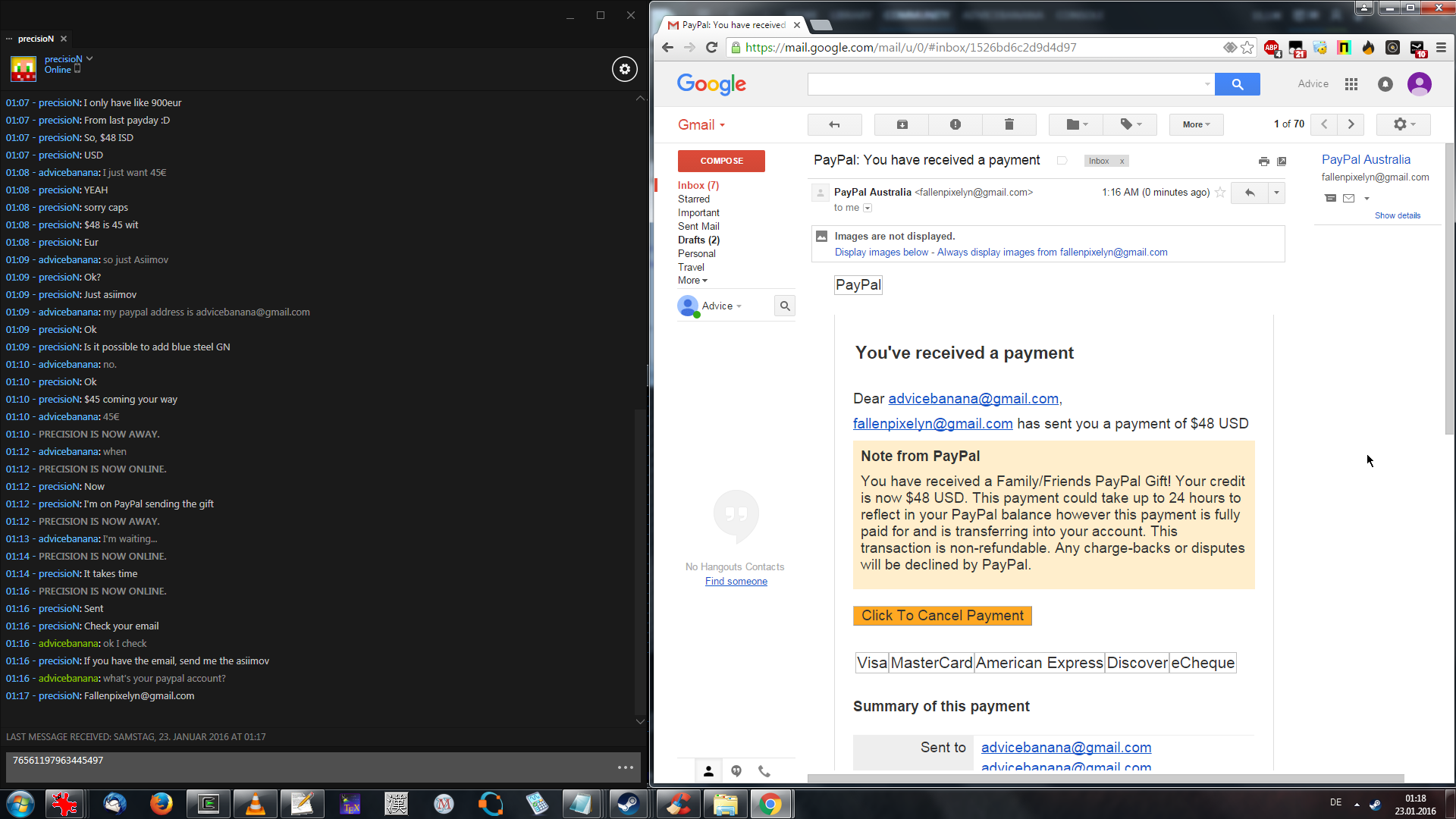Click back to inbox arrow button
Screen dimensions: 1456x819
click(x=834, y=124)
